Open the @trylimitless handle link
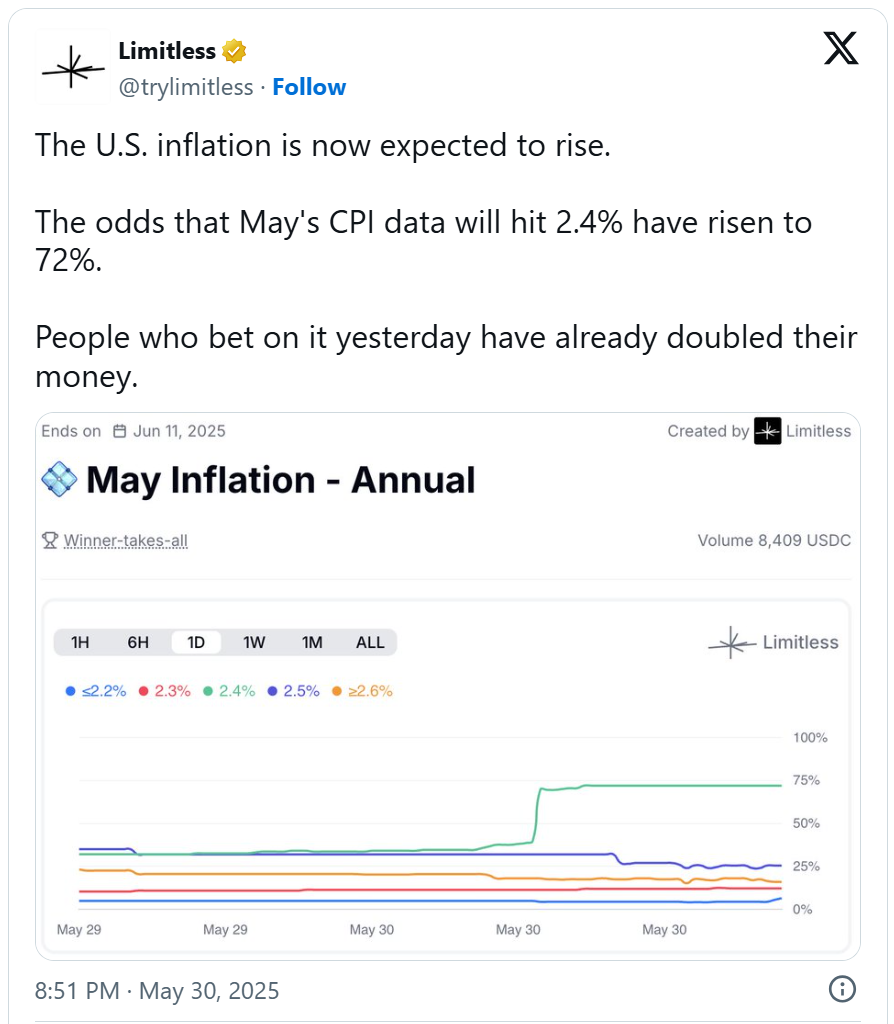Viewport: 894px width, 1024px height. coord(186,87)
